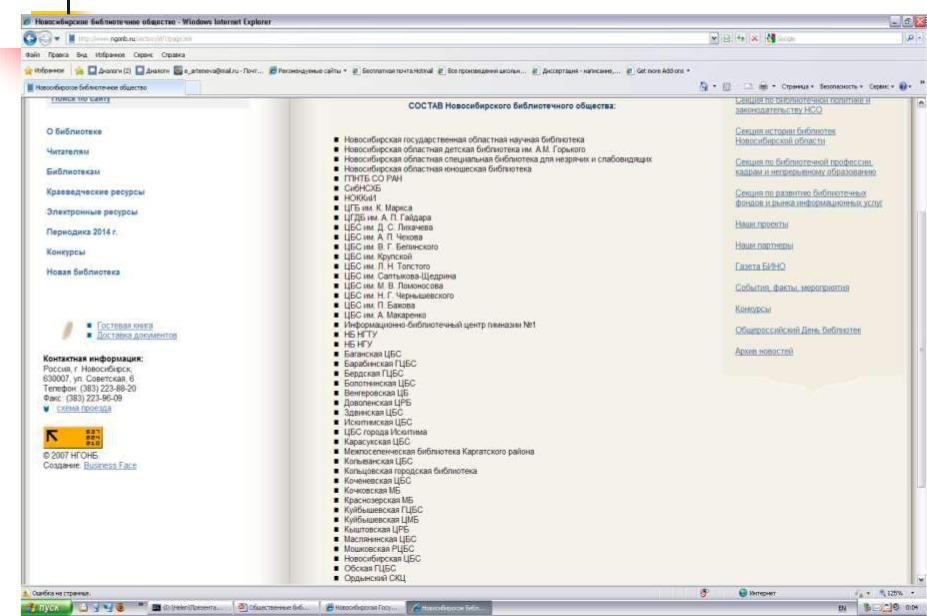Open Бесплатная почта Hotmail favorite
927x616 pixels.
[393, 70]
